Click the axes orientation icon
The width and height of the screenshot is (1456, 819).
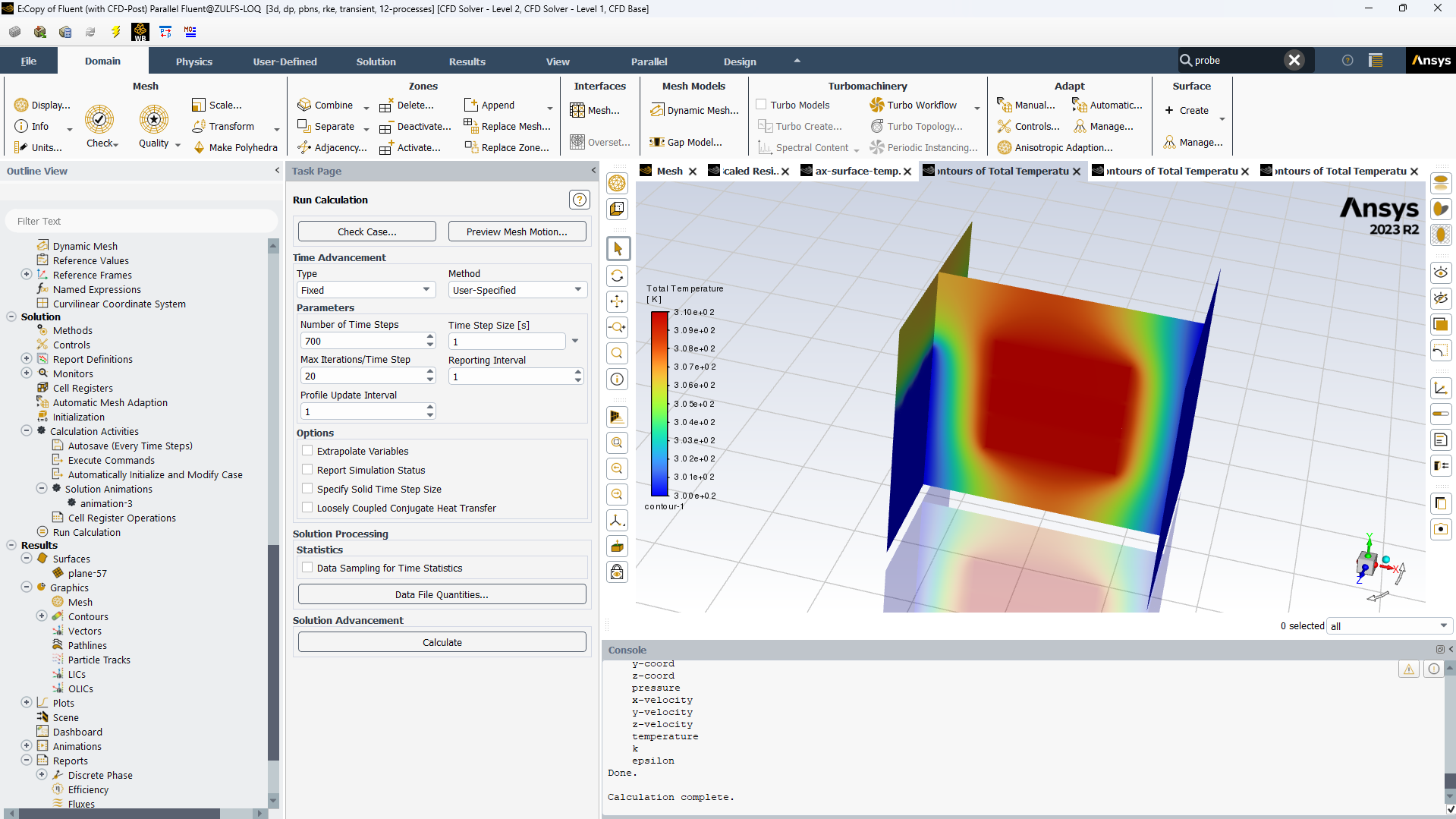tap(618, 520)
